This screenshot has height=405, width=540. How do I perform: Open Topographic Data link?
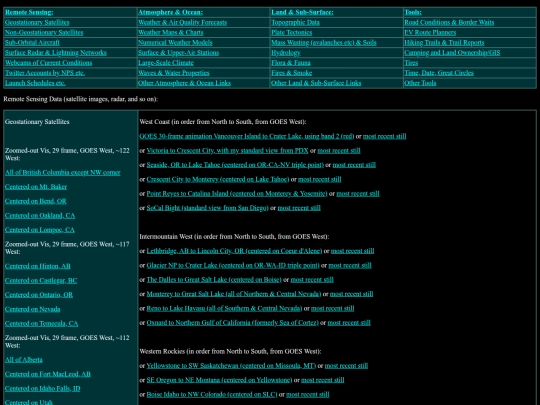point(295,22)
